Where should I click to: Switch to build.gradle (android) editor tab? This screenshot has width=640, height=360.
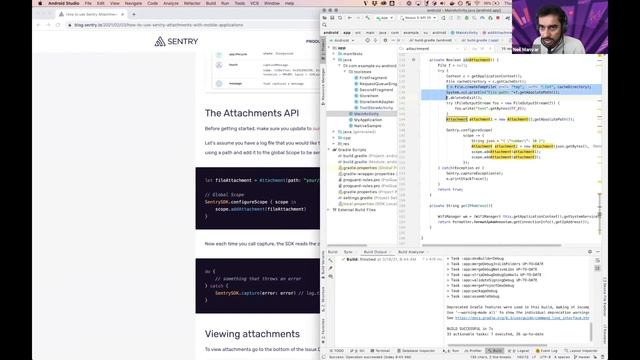[431, 40]
